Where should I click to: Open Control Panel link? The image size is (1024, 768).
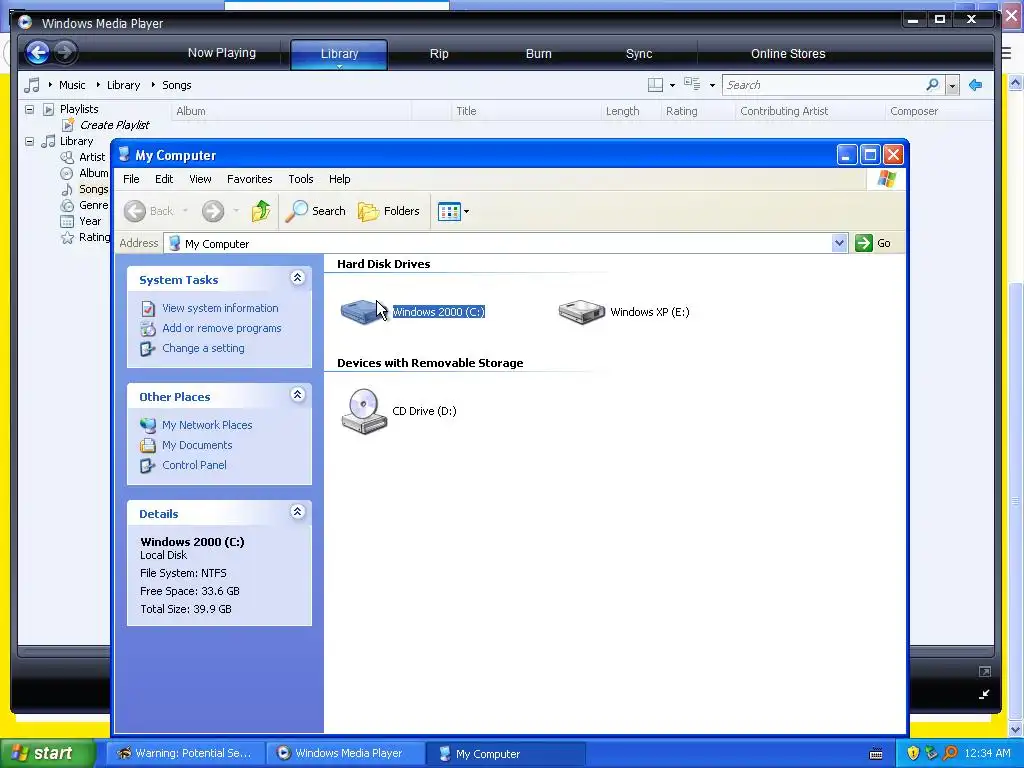click(x=195, y=466)
